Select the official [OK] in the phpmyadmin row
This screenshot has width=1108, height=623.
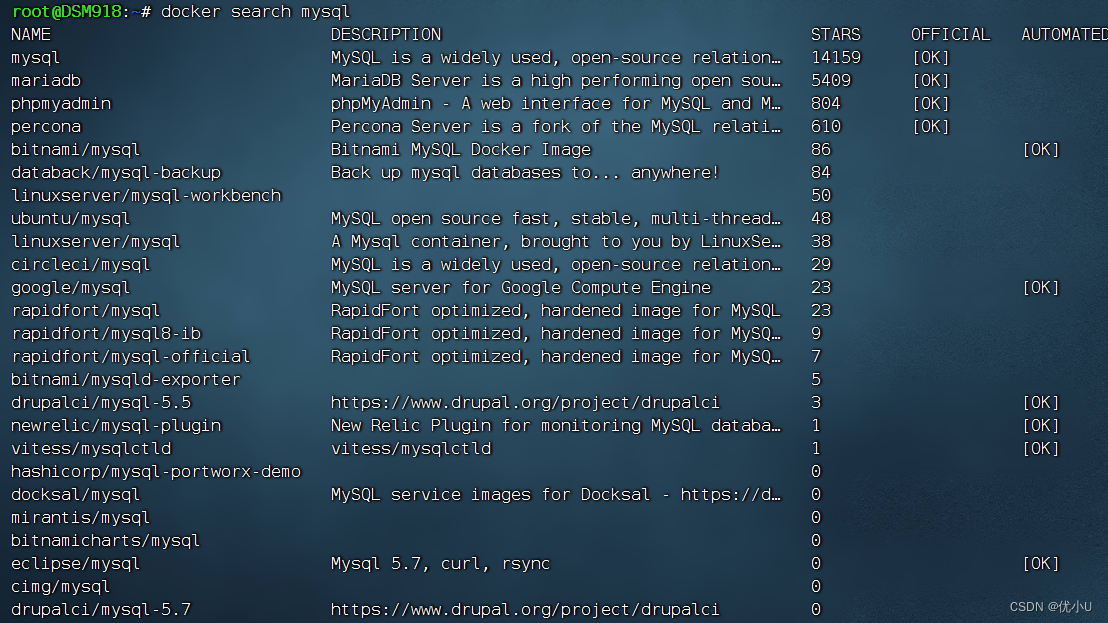931,104
